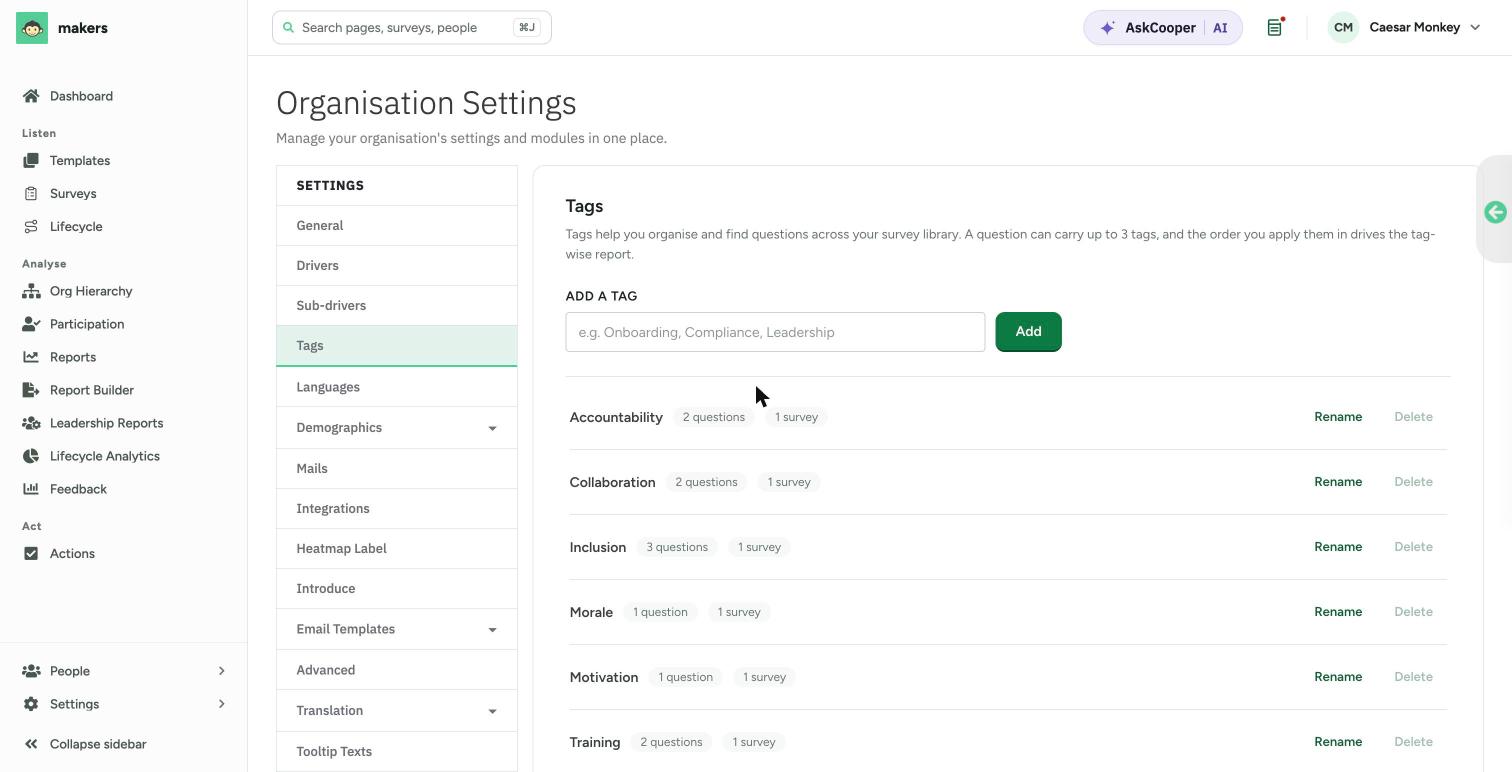Image resolution: width=1512 pixels, height=772 pixels.
Task: Click the Collaboration tag name
Action: 612,482
